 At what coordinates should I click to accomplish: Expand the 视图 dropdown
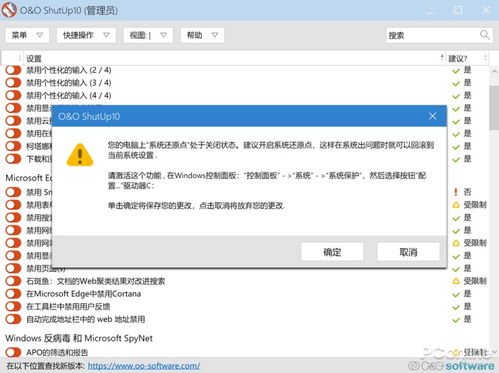pyautogui.click(x=148, y=35)
